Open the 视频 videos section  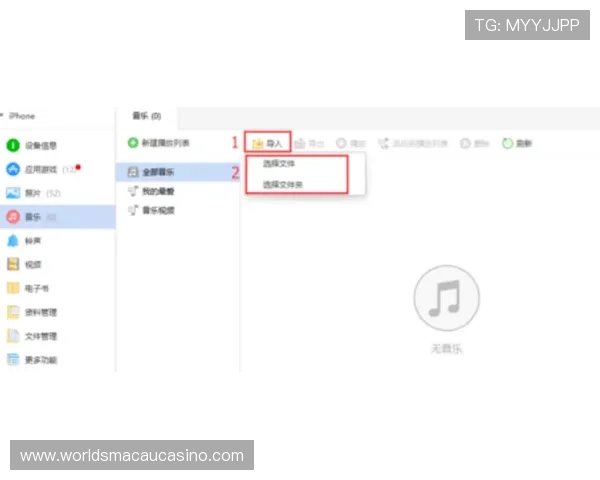(x=24, y=264)
